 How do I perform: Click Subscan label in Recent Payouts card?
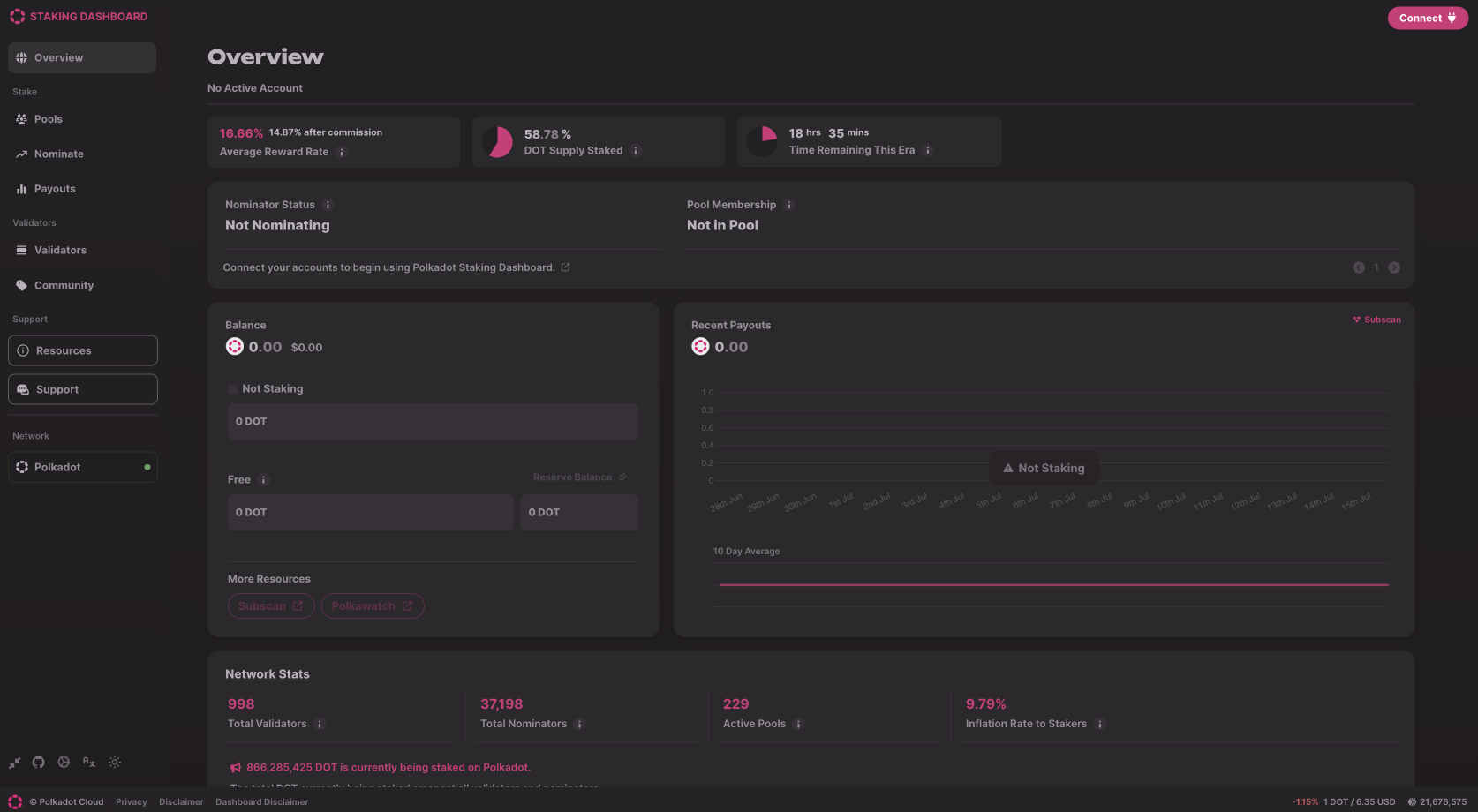point(1376,320)
